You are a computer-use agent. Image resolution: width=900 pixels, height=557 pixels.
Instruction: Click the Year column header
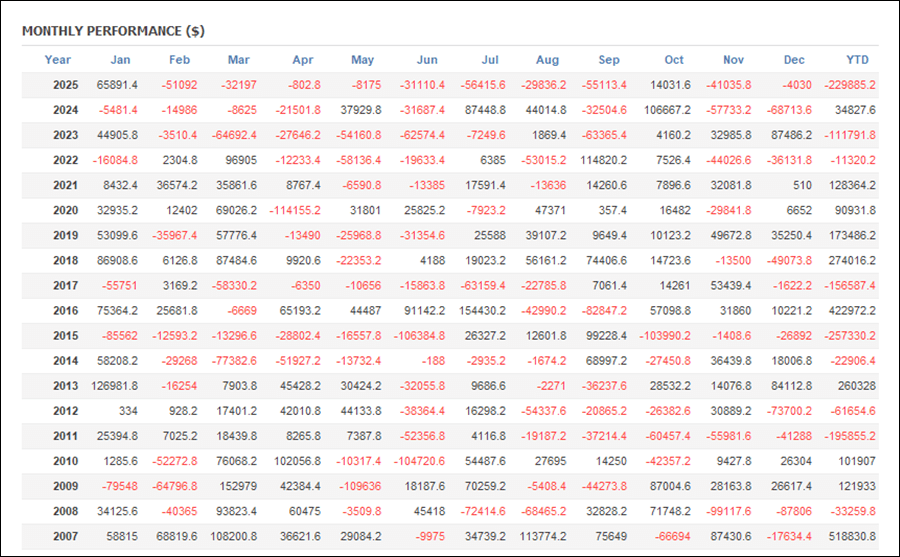(58, 60)
